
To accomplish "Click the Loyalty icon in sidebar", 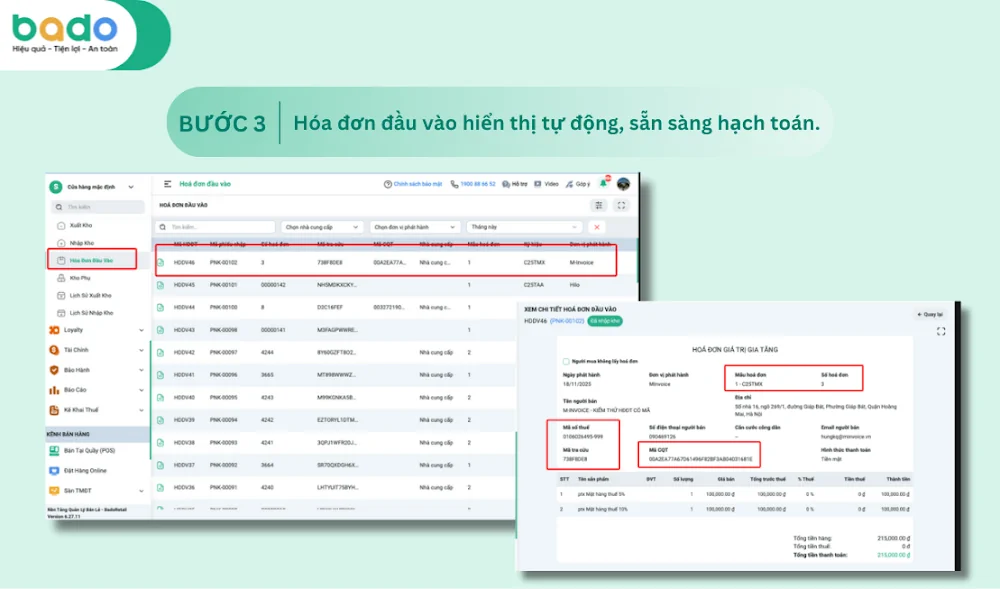I will click(54, 330).
